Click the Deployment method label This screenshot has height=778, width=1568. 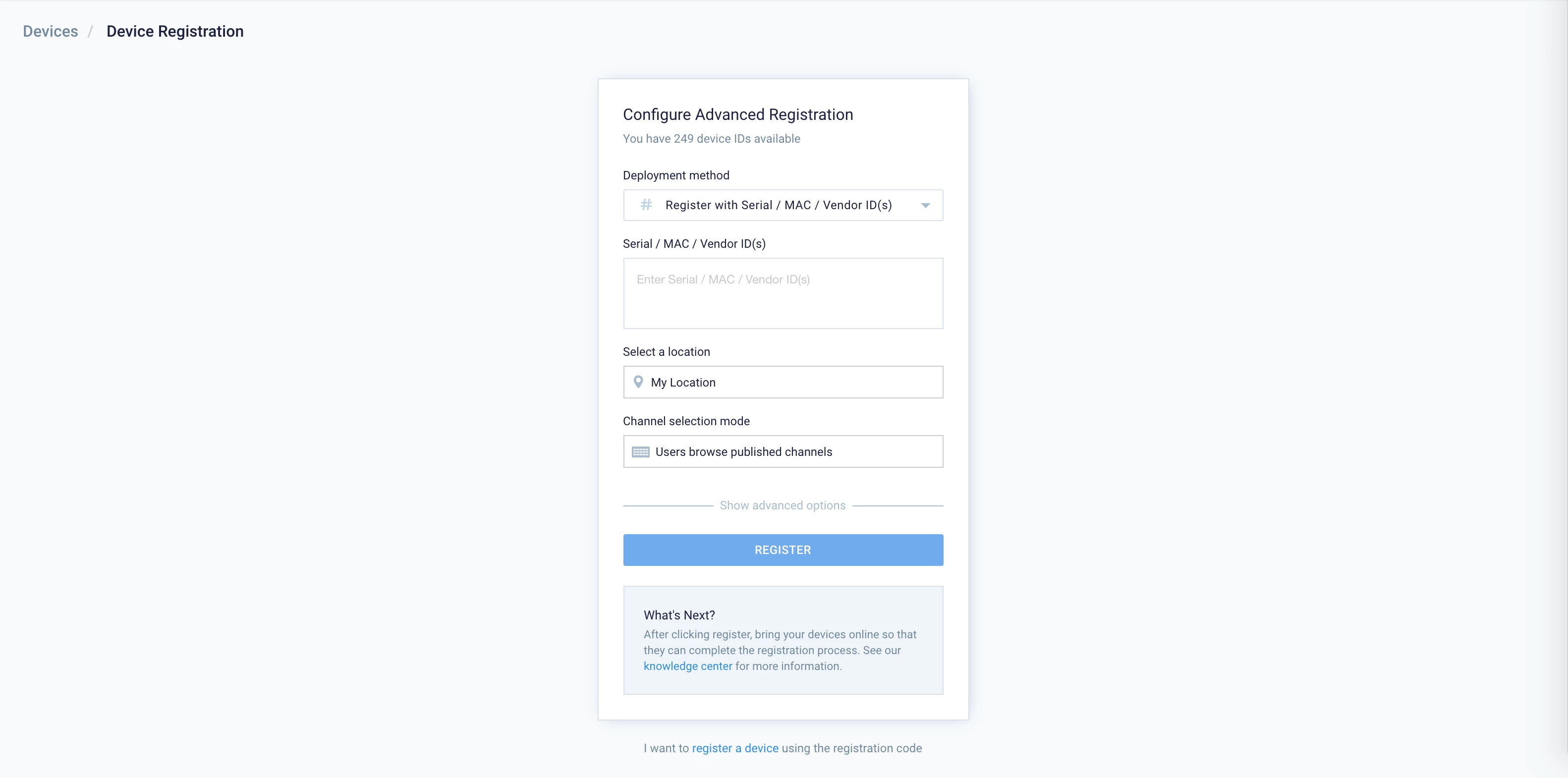(x=675, y=175)
